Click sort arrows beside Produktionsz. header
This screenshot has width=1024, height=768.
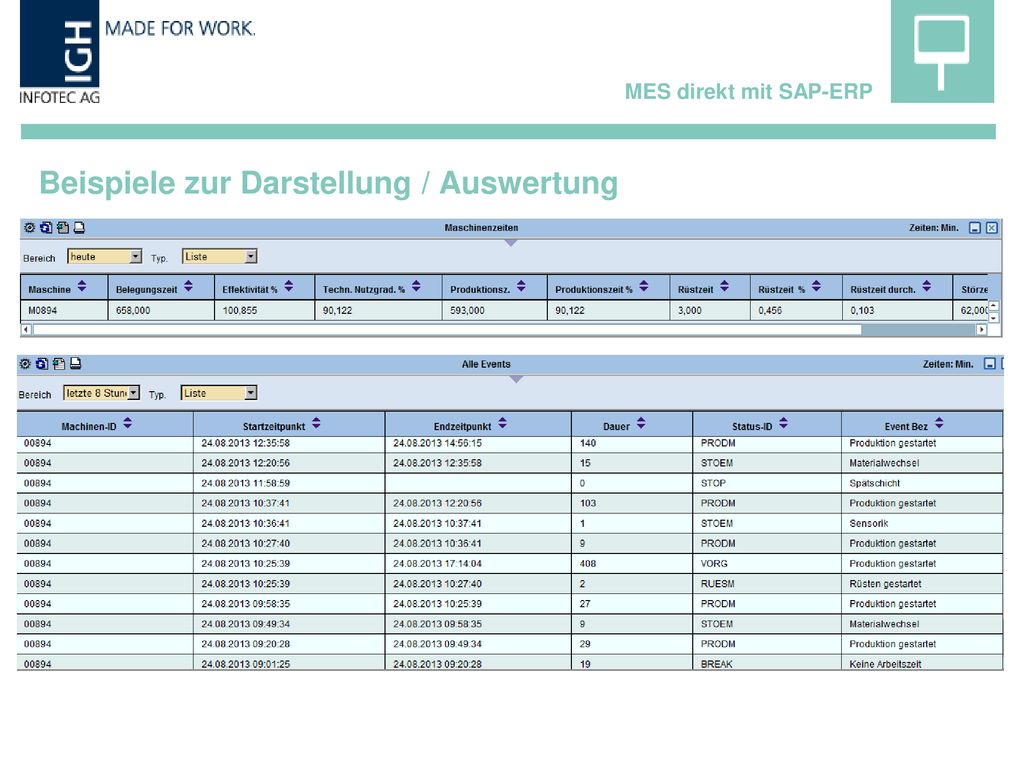pyautogui.click(x=521, y=286)
